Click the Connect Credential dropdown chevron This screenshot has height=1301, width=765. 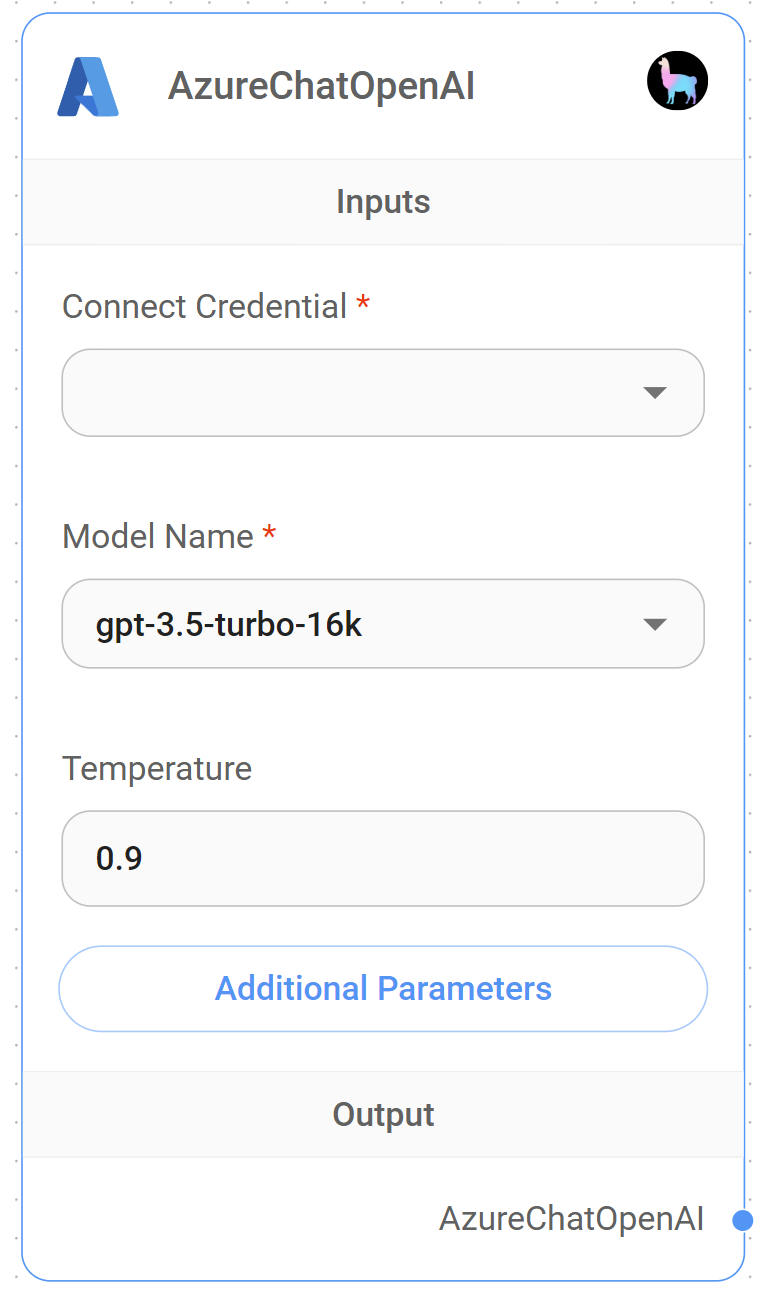click(655, 392)
